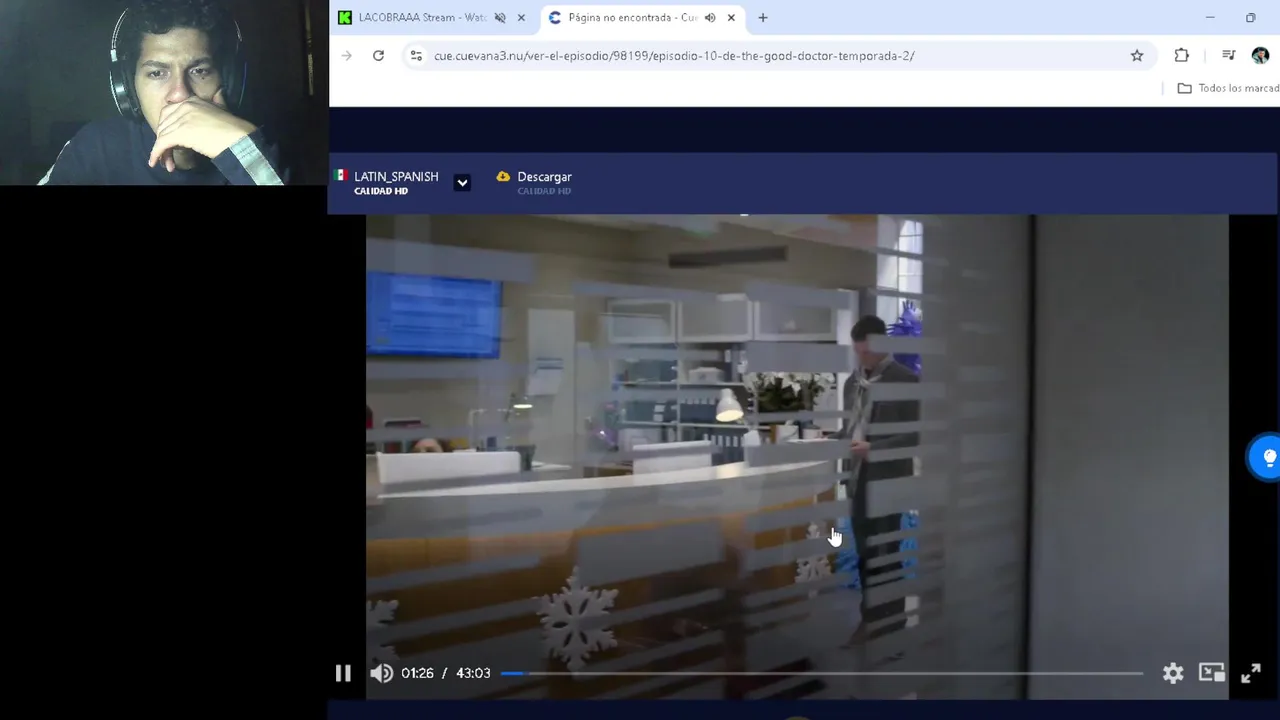This screenshot has height=720, width=1280.
Task: Expand the LATIN_SPANISH language dropdown
Action: click(462, 182)
